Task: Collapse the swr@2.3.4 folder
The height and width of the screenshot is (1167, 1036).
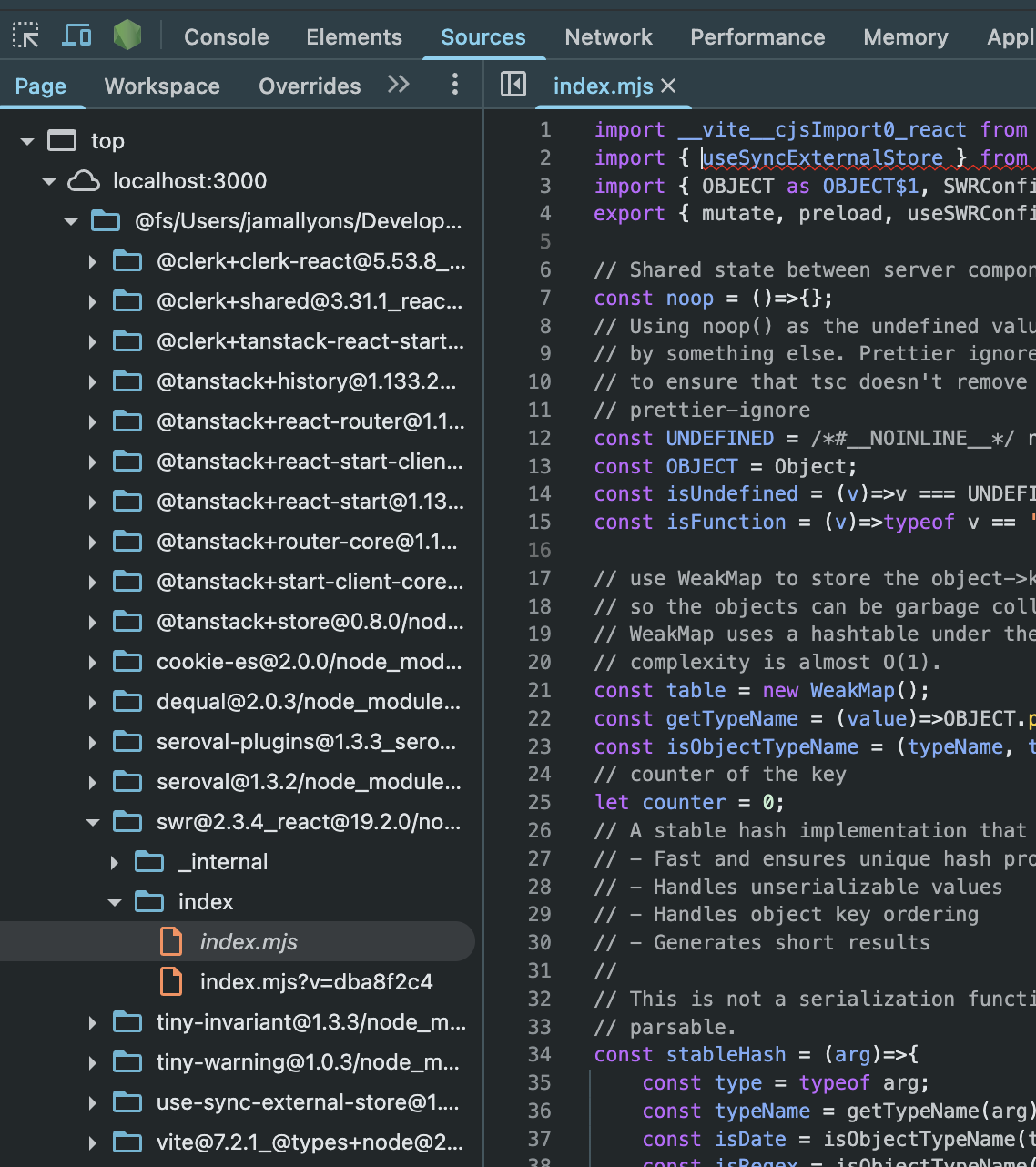Action: [x=93, y=822]
